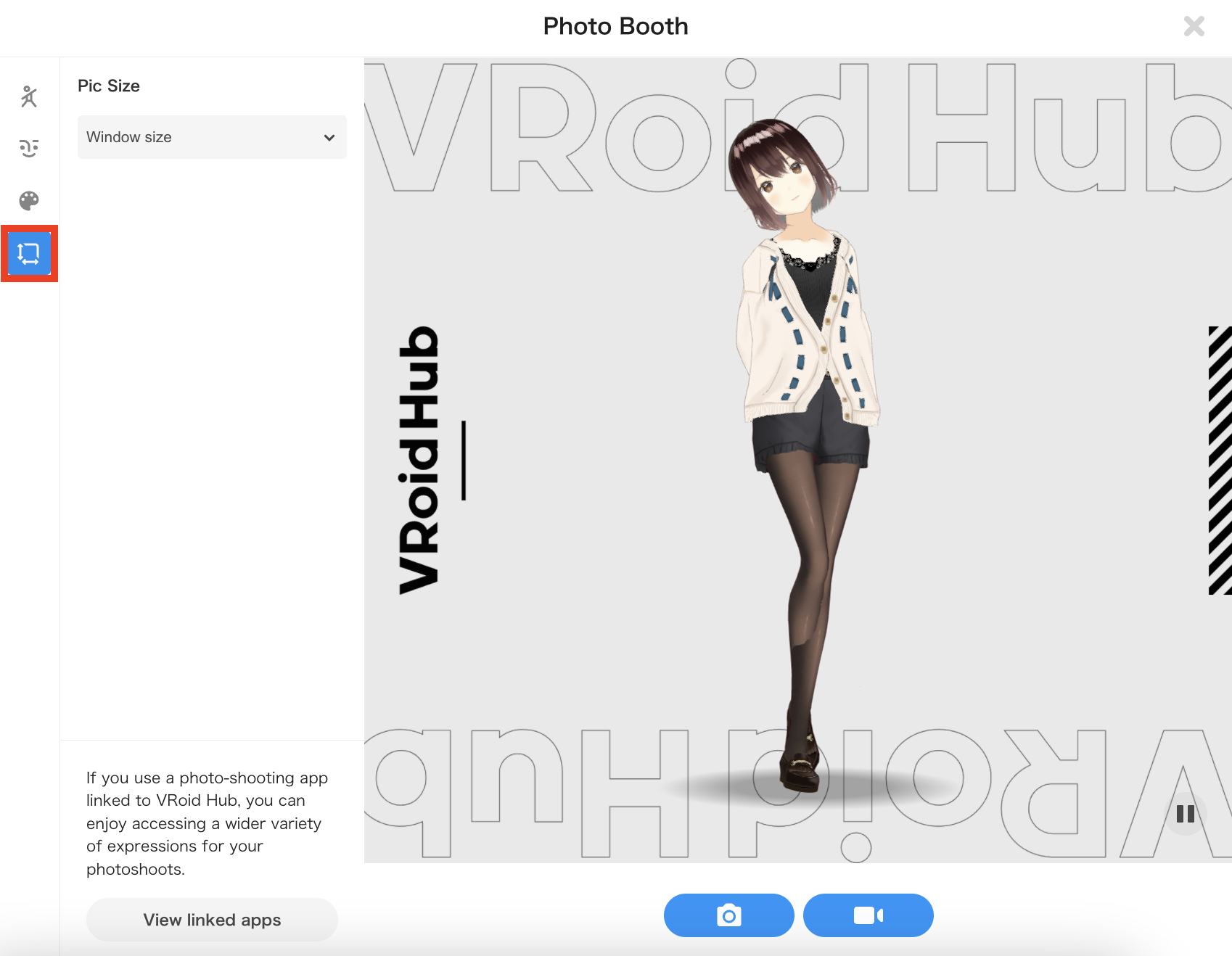Select the Pic Size crop tab icon
The image size is (1232, 956).
29,253
